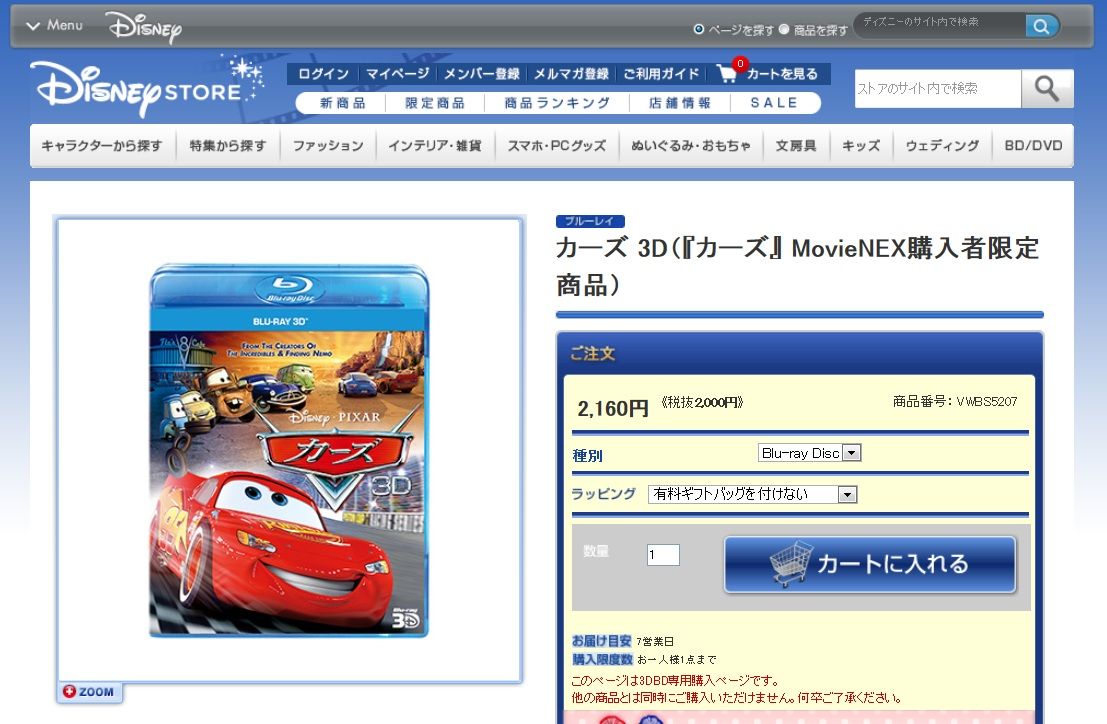The image size is (1107, 724).
Task: Select the 商品ランキング tab
Action: 557,103
